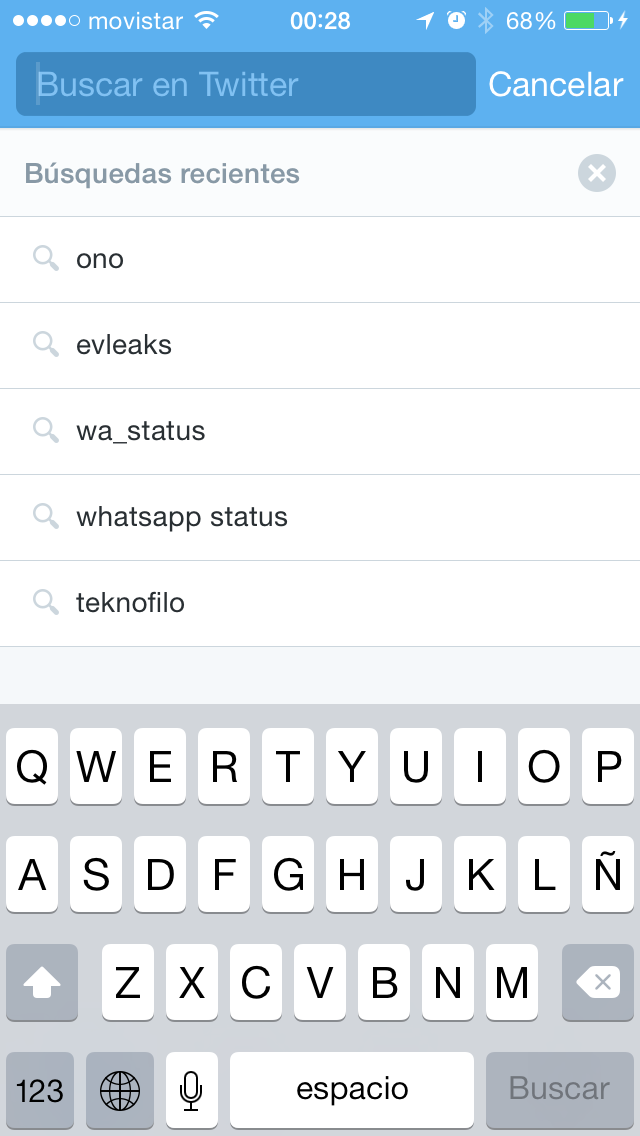Image resolution: width=640 pixels, height=1136 pixels.
Task: Tap the magnifier icon beside evleaks
Action: coord(46,345)
